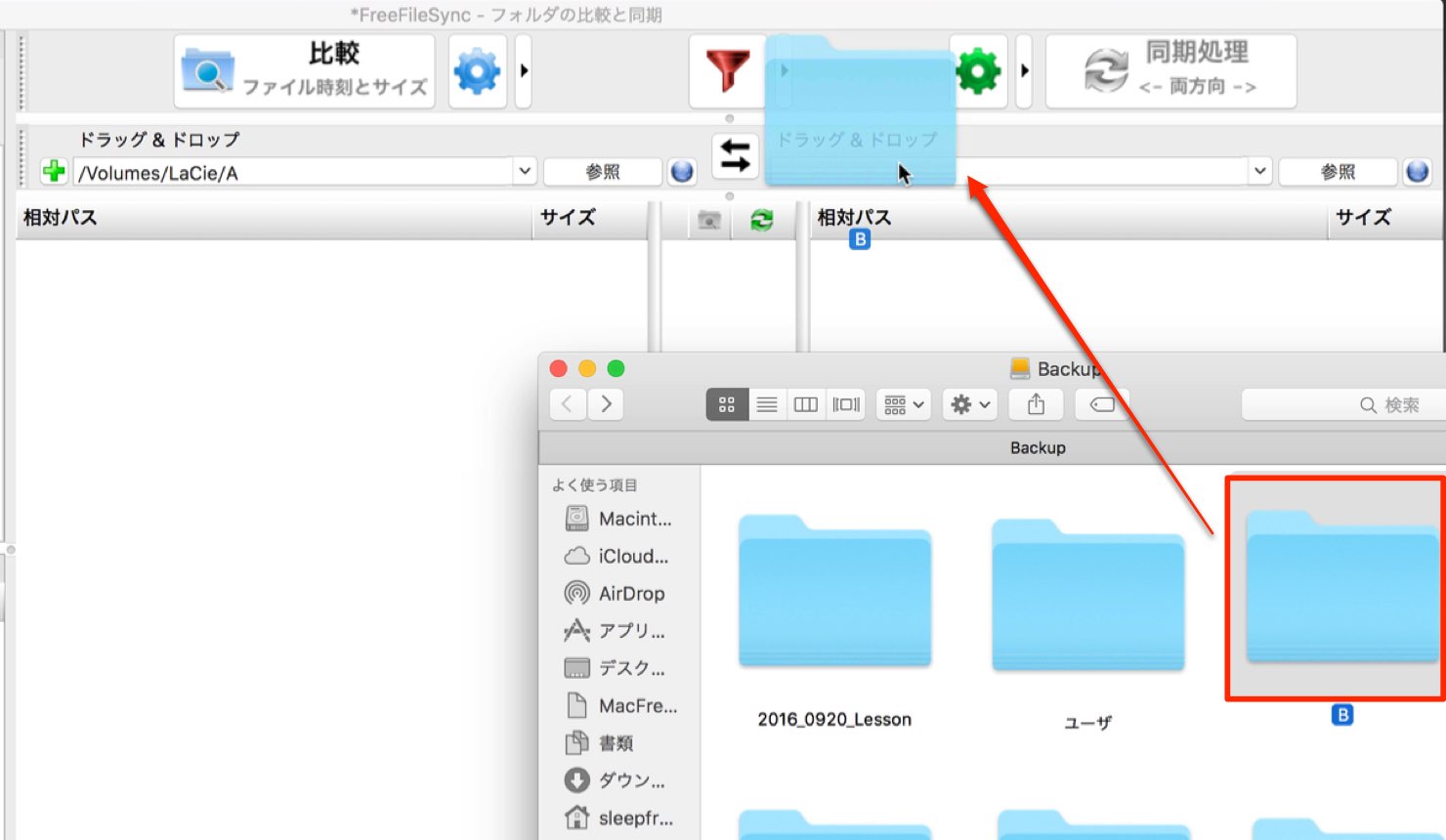1446x840 pixels.
Task: Expand the comparison settings arrow menu
Action: 524,71
